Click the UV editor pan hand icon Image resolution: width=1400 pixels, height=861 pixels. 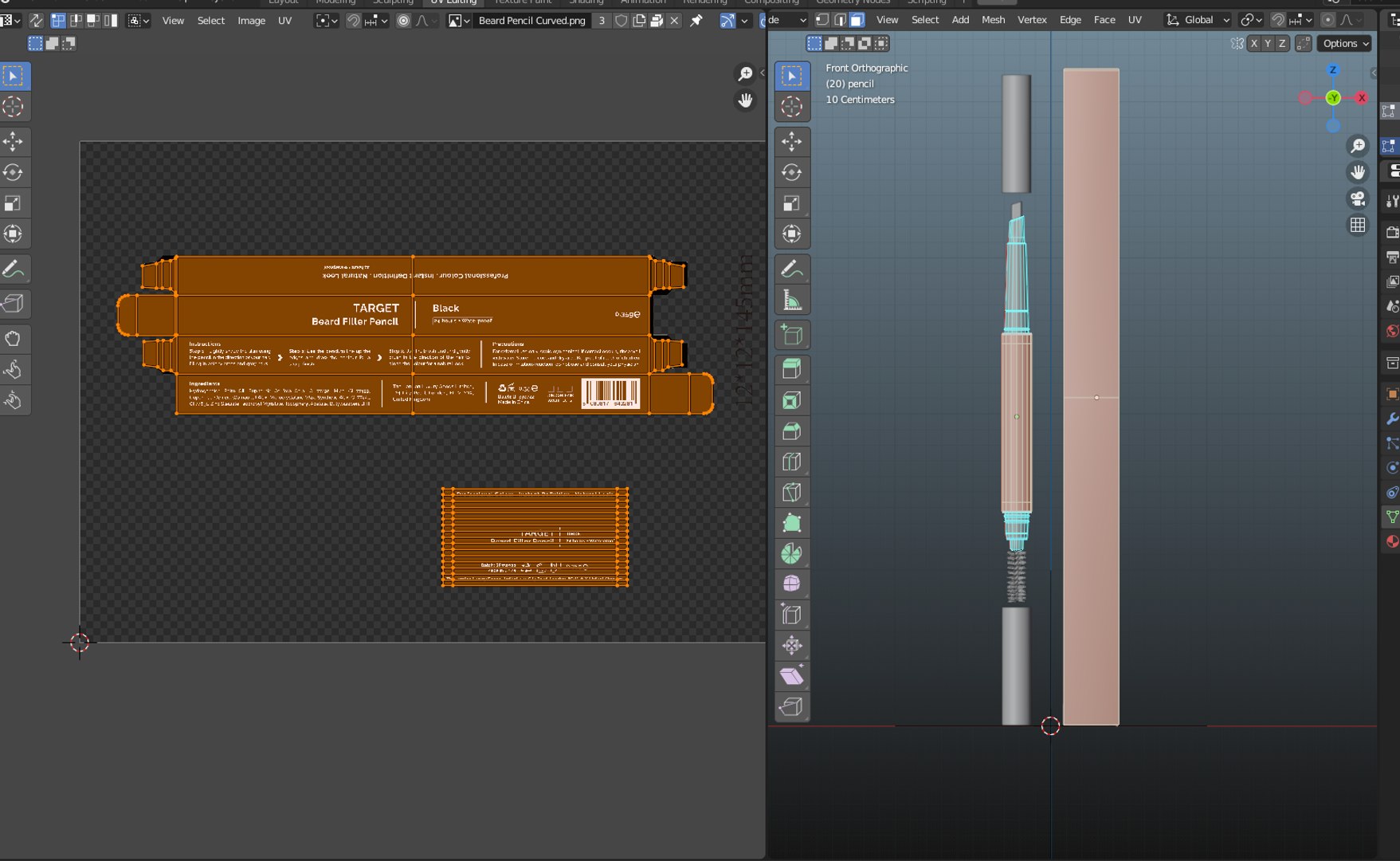click(745, 100)
